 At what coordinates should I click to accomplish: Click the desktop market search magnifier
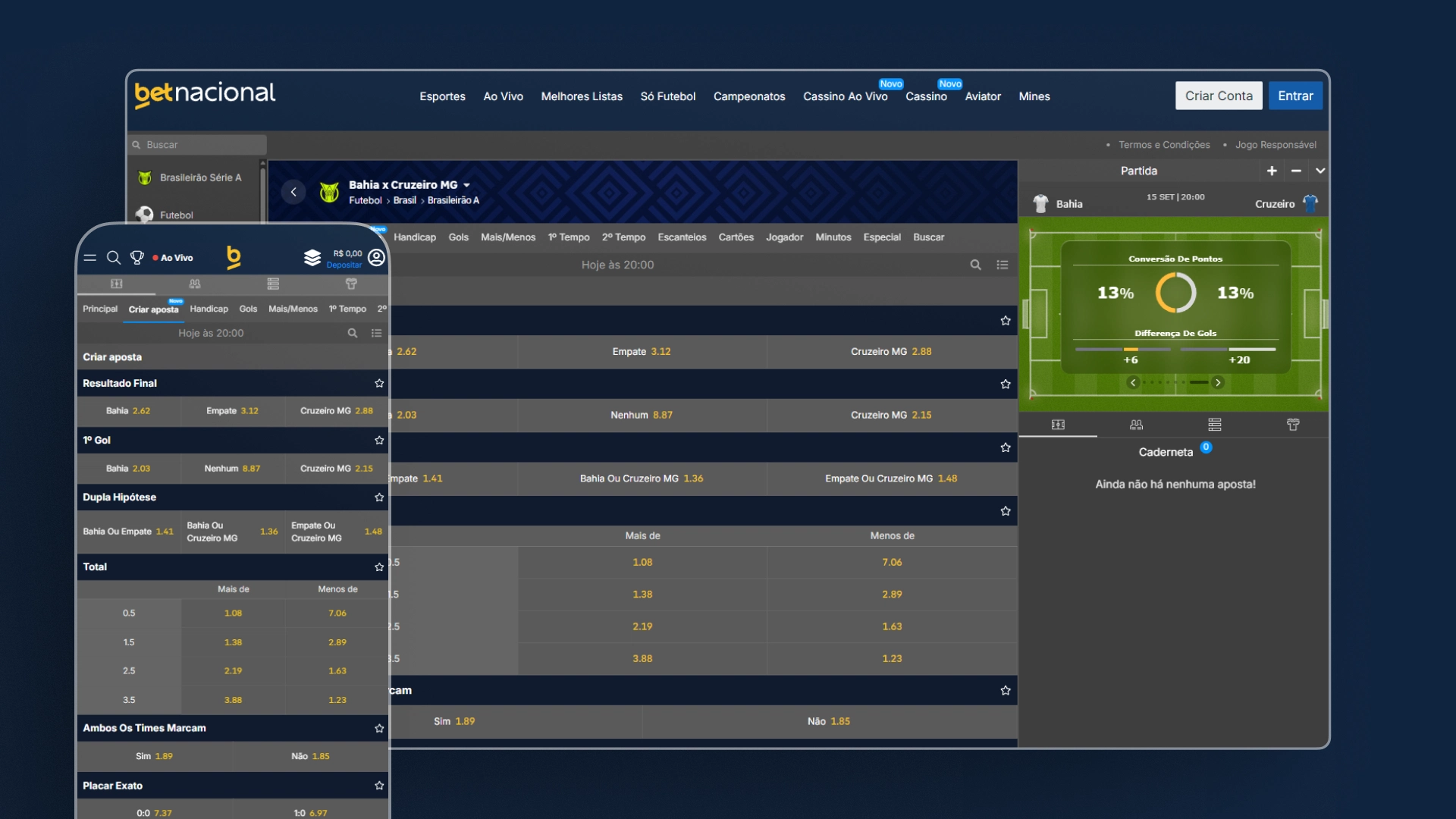pyautogui.click(x=975, y=265)
